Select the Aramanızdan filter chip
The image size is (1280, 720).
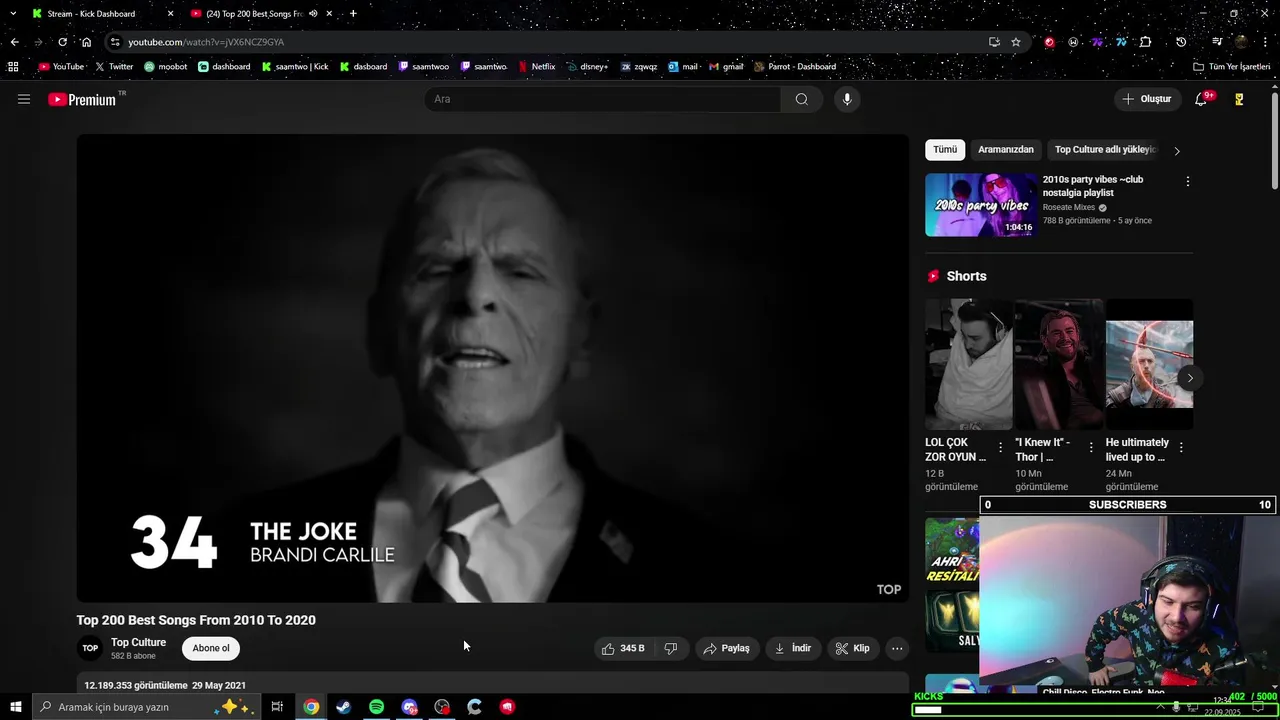1005,150
